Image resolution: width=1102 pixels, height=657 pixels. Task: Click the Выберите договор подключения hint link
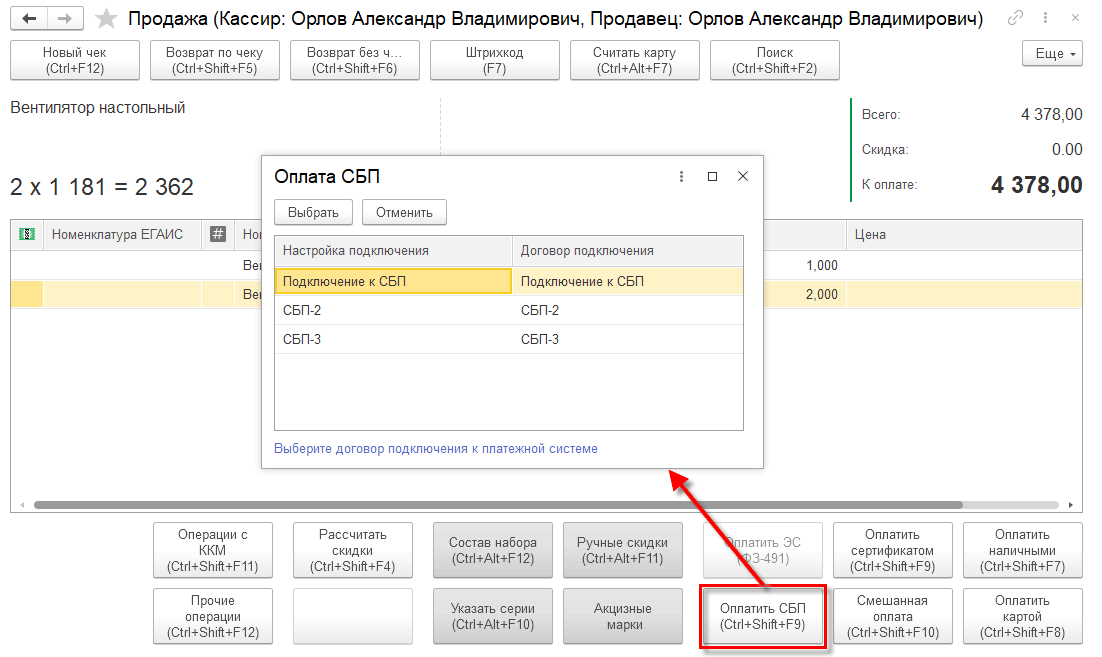click(x=436, y=448)
